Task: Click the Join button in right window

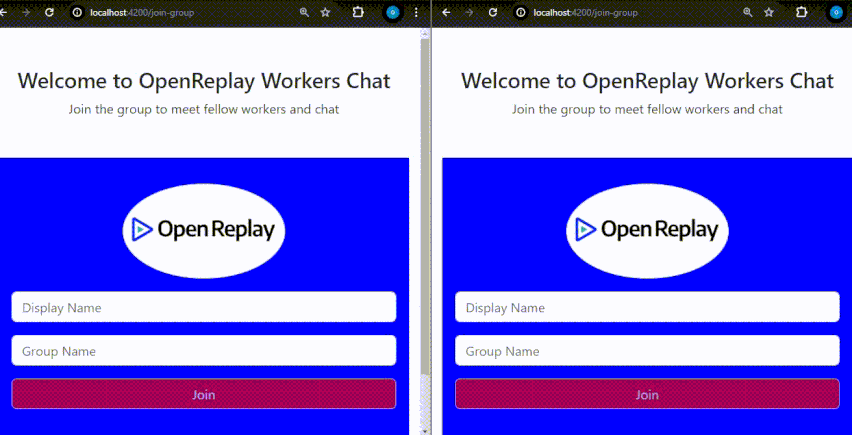Action: 647,394
